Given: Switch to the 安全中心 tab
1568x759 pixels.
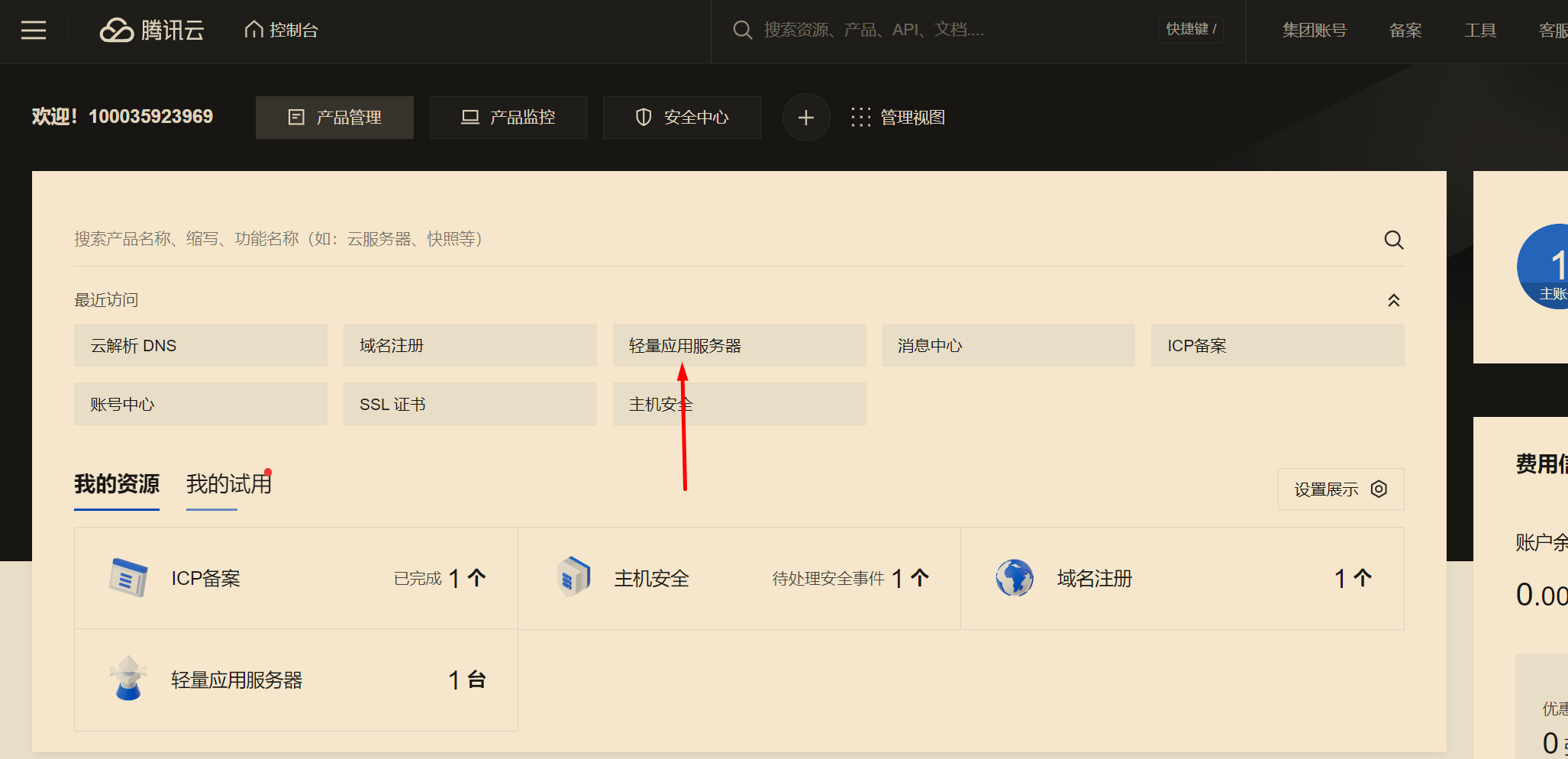Looking at the screenshot, I should tap(682, 118).
